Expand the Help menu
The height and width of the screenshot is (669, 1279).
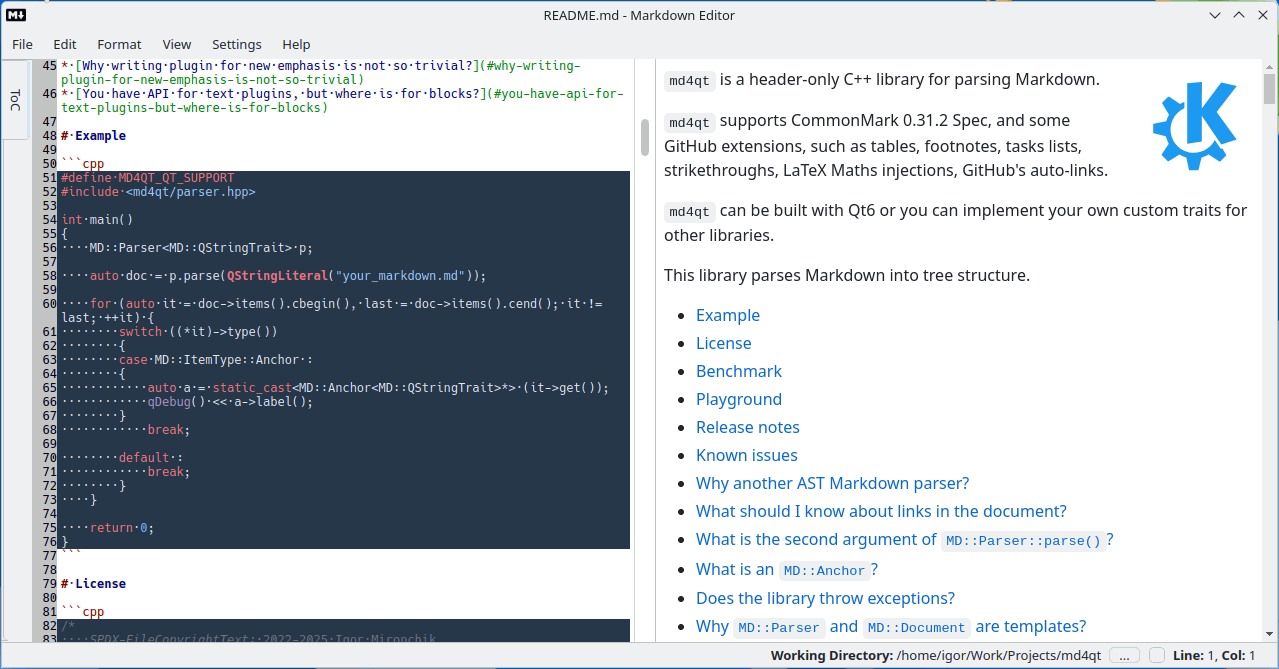pos(296,44)
